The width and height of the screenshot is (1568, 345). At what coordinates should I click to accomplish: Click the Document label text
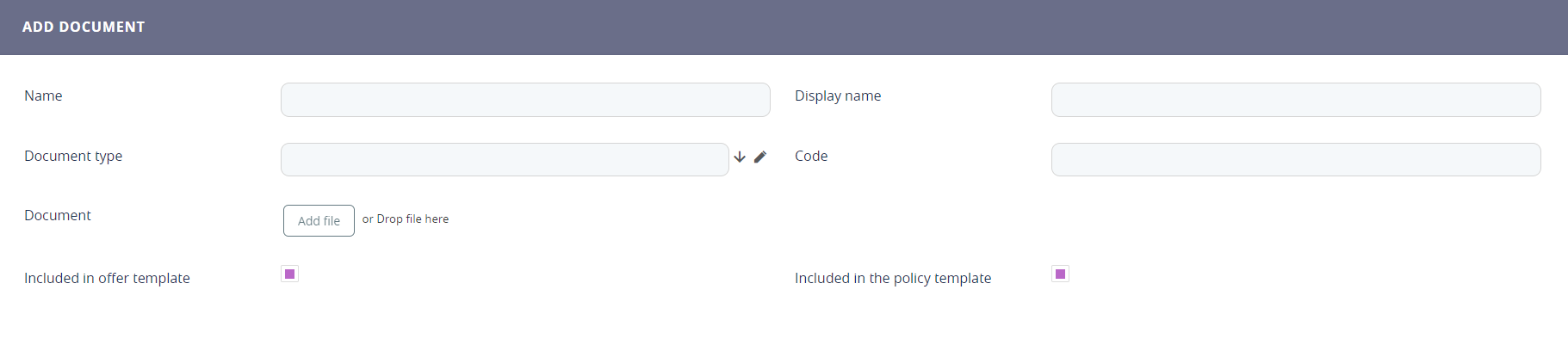(58, 216)
